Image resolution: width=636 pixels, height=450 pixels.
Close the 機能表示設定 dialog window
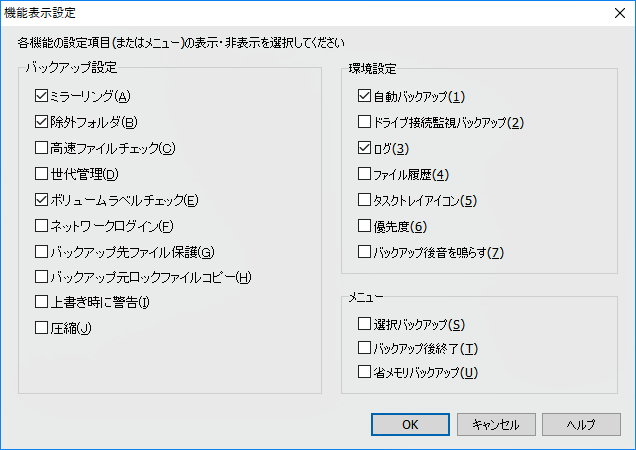point(612,14)
